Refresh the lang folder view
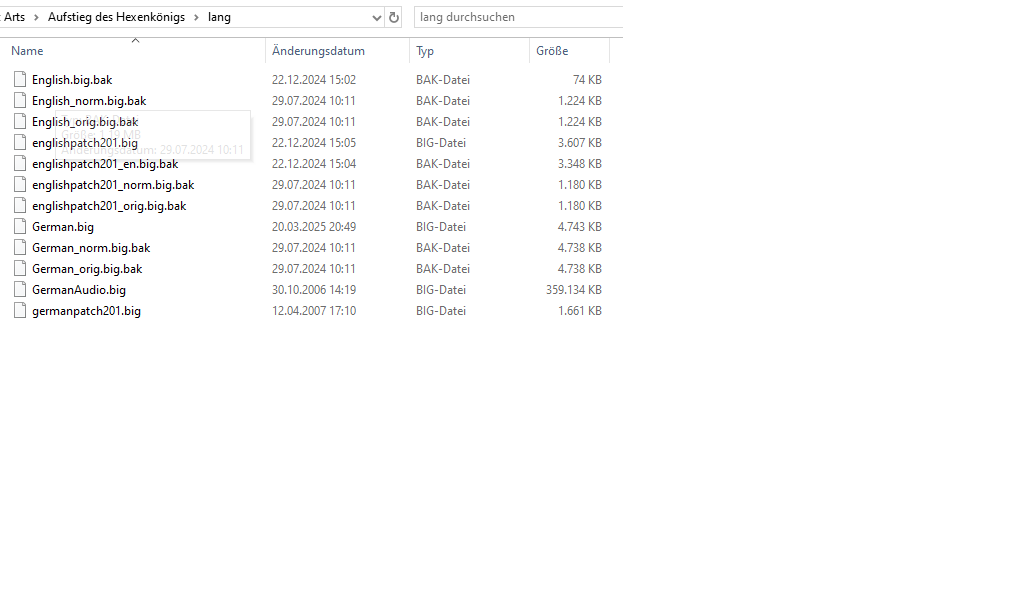 click(393, 18)
